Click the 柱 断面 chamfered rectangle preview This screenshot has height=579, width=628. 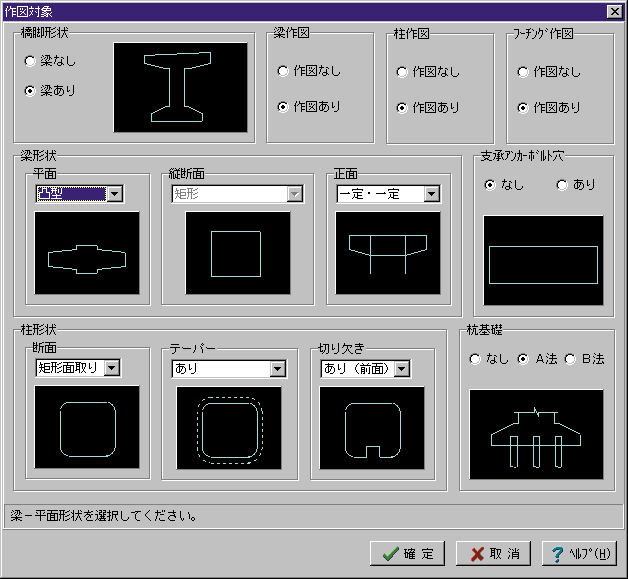[87, 427]
